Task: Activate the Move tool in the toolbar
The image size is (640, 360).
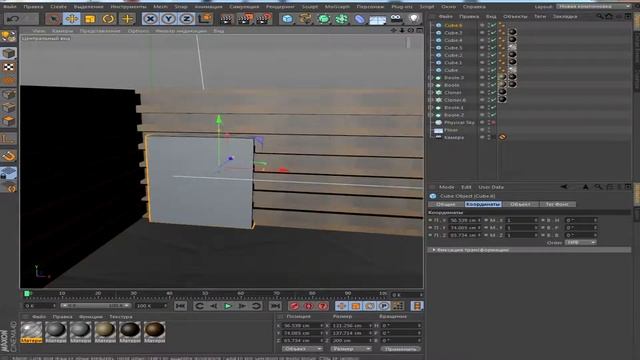Action: [71, 19]
